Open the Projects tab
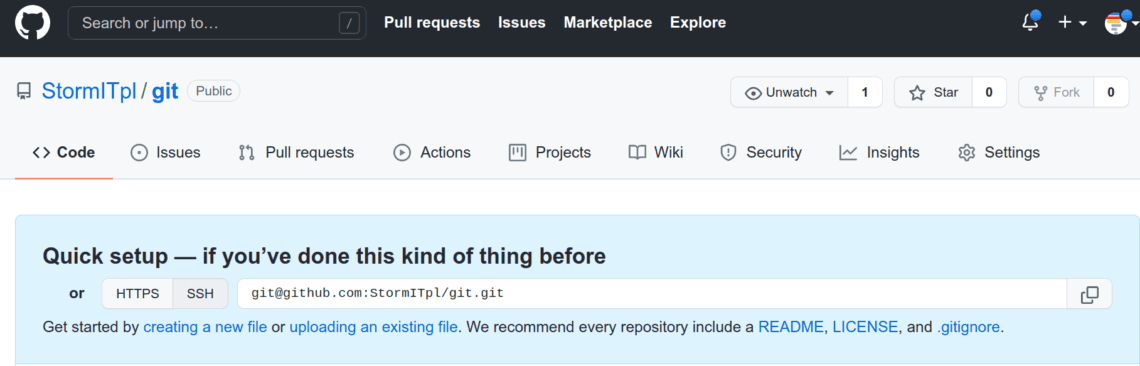 click(550, 153)
